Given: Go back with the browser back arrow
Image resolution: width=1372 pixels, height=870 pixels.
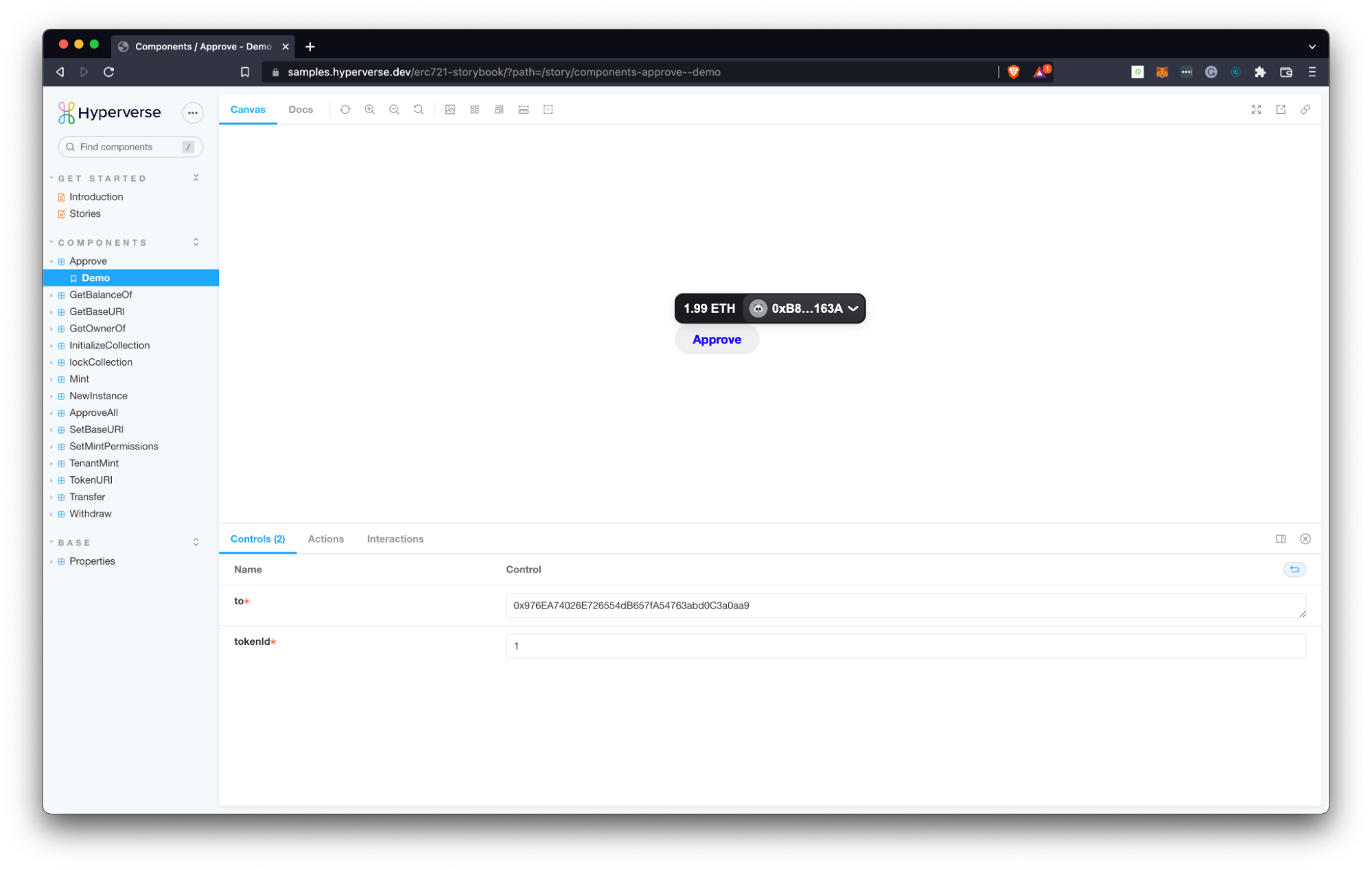Looking at the screenshot, I should 60,72.
